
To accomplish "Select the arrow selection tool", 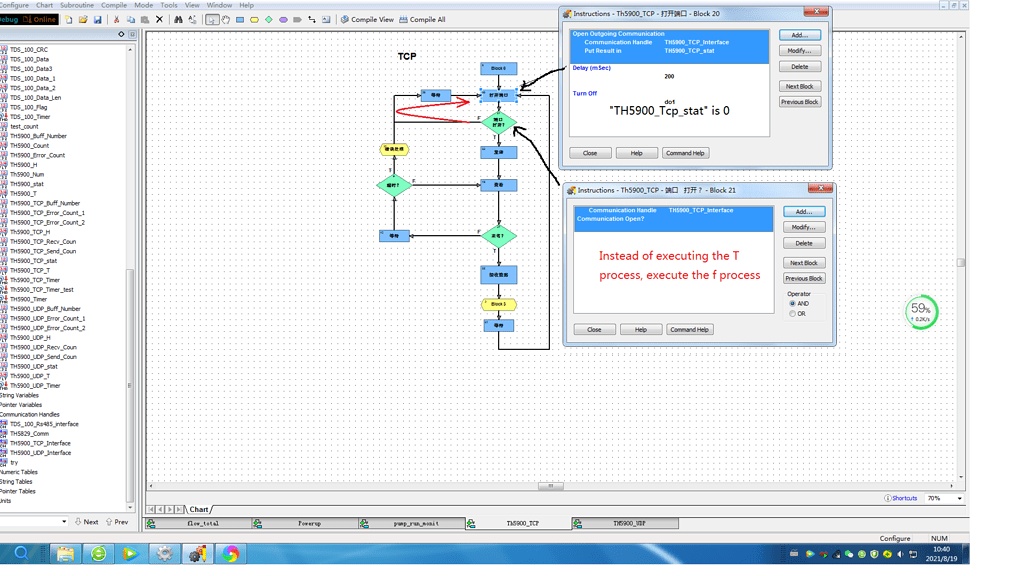I will pyautogui.click(x=212, y=19).
